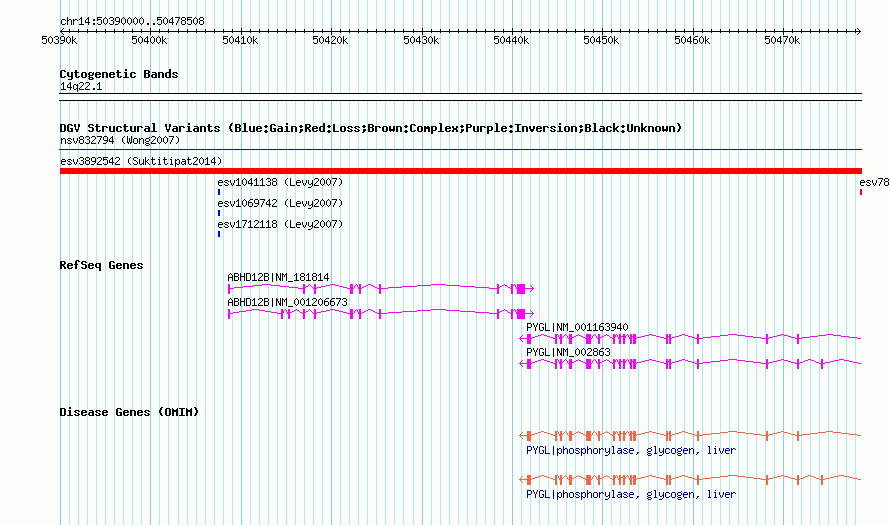
Task: Open ABHD12B|NM_181814 transcript label
Action: coord(278,277)
